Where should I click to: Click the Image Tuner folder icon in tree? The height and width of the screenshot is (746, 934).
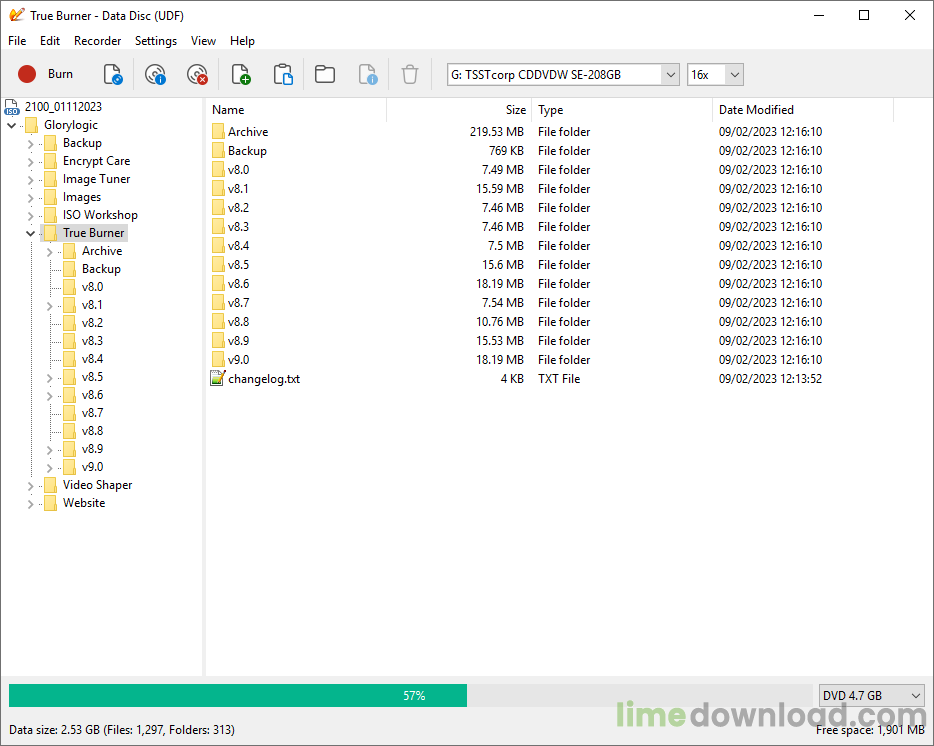point(51,179)
